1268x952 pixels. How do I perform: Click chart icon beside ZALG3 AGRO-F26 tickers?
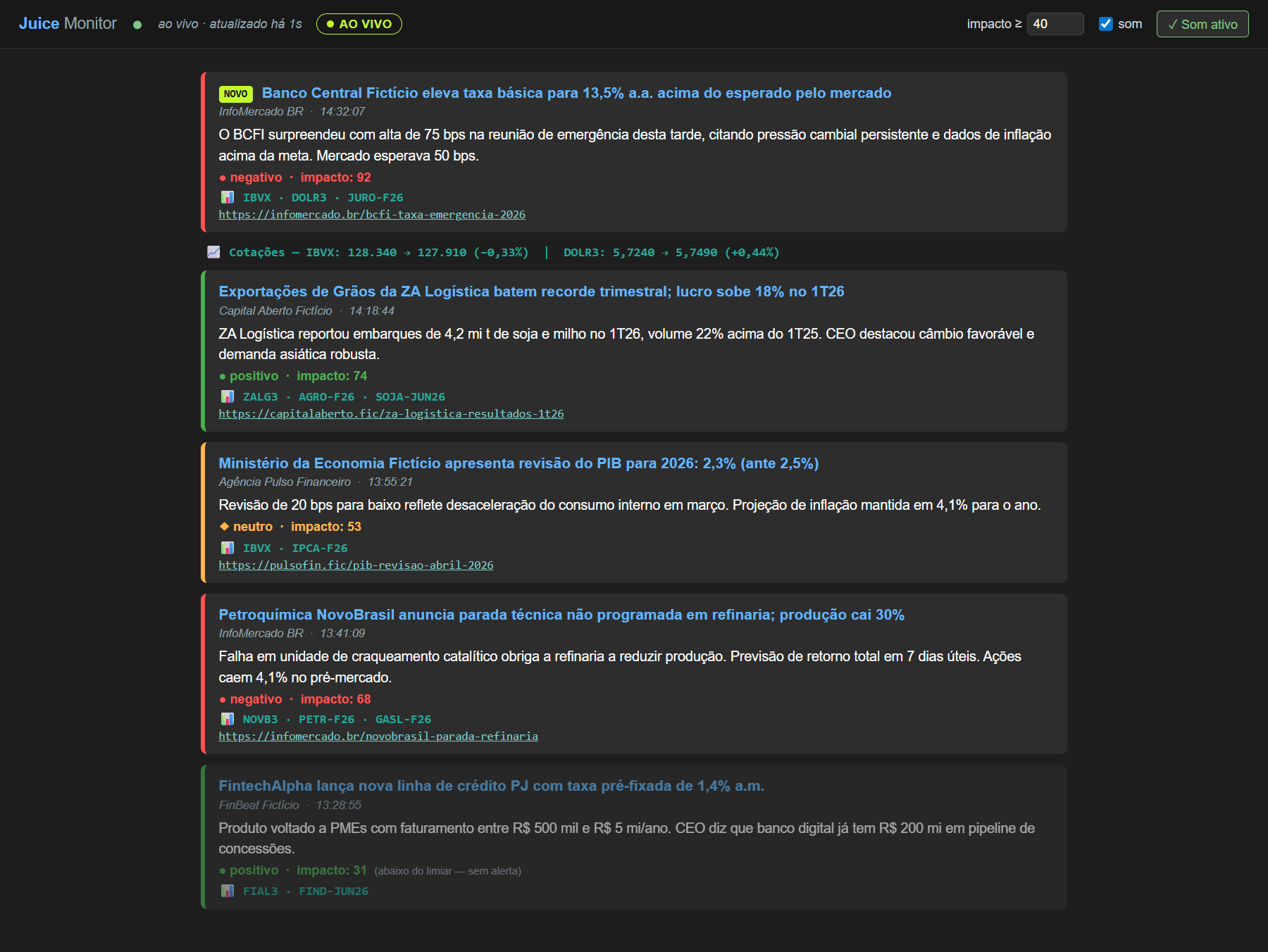coord(227,396)
